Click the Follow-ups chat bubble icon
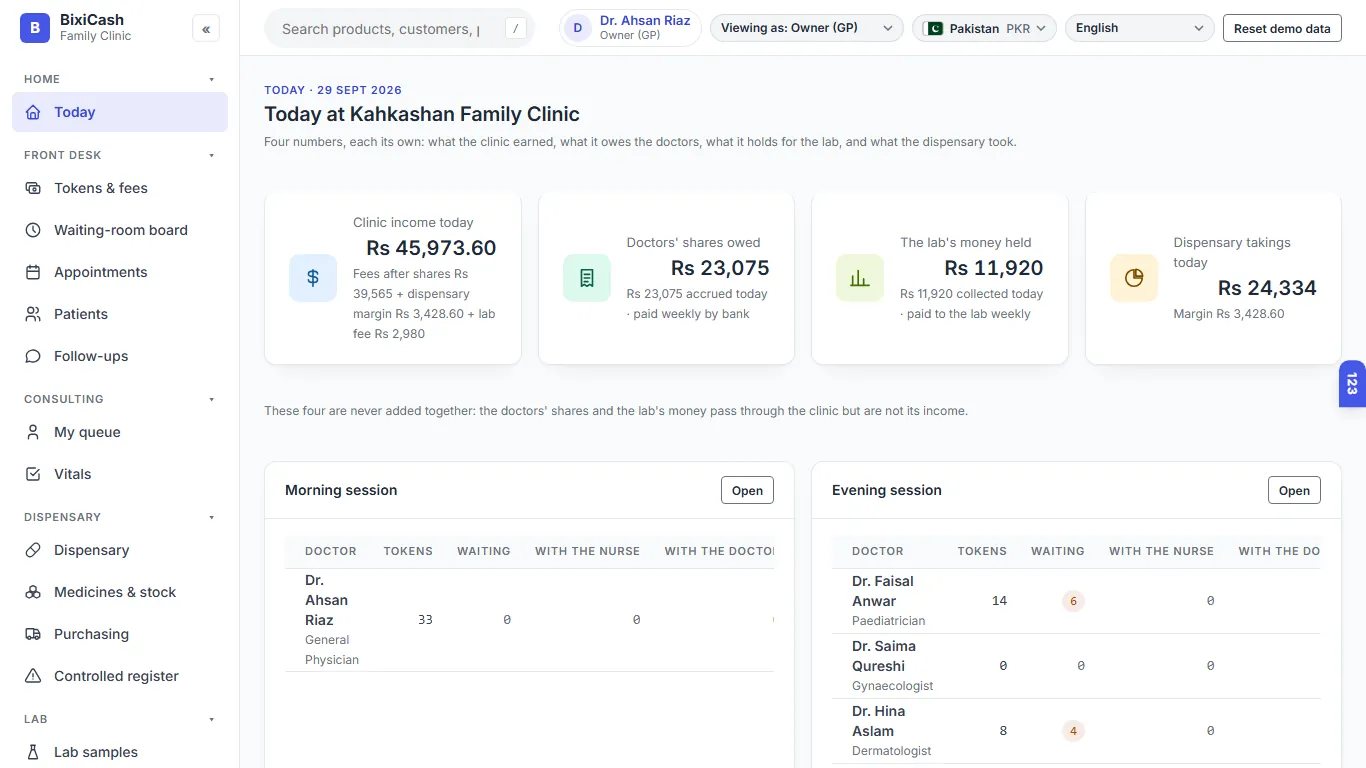This screenshot has width=1366, height=768. (33, 356)
